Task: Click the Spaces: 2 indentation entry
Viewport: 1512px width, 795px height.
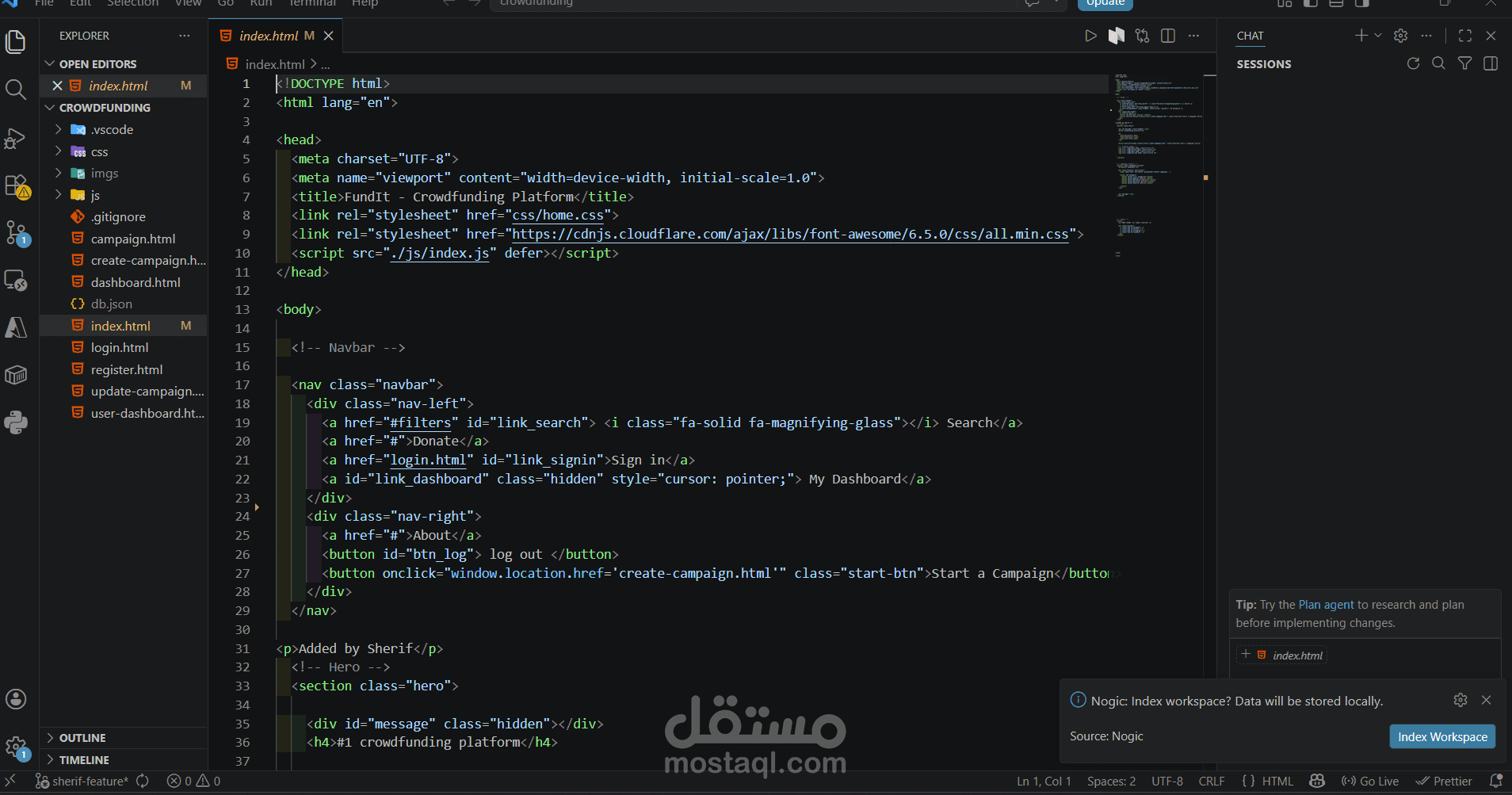Action: click(1111, 781)
